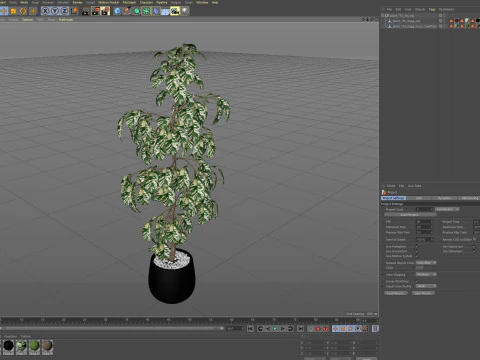480x360 pixels.
Task: Open the viewport ProRender menu
Action: (66, 20)
